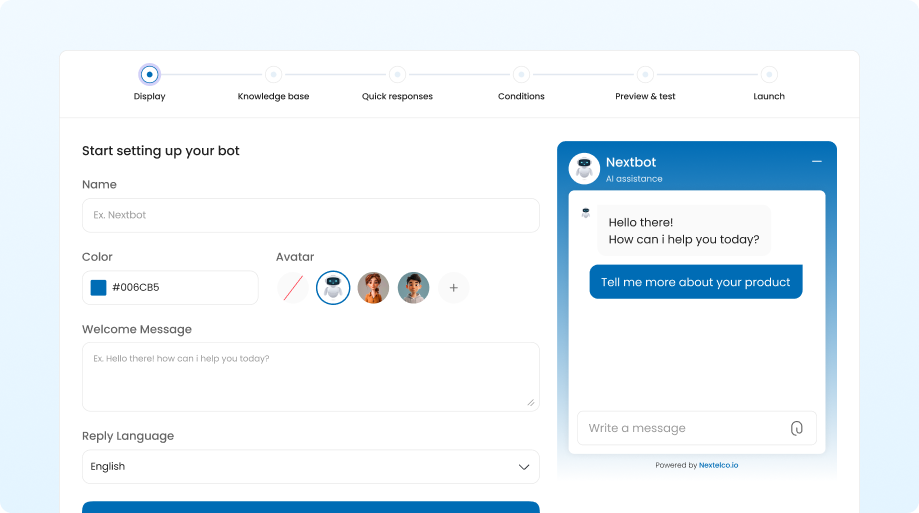Screen dimensions: 919x513
Task: Select the robot avatar
Action: click(x=333, y=288)
